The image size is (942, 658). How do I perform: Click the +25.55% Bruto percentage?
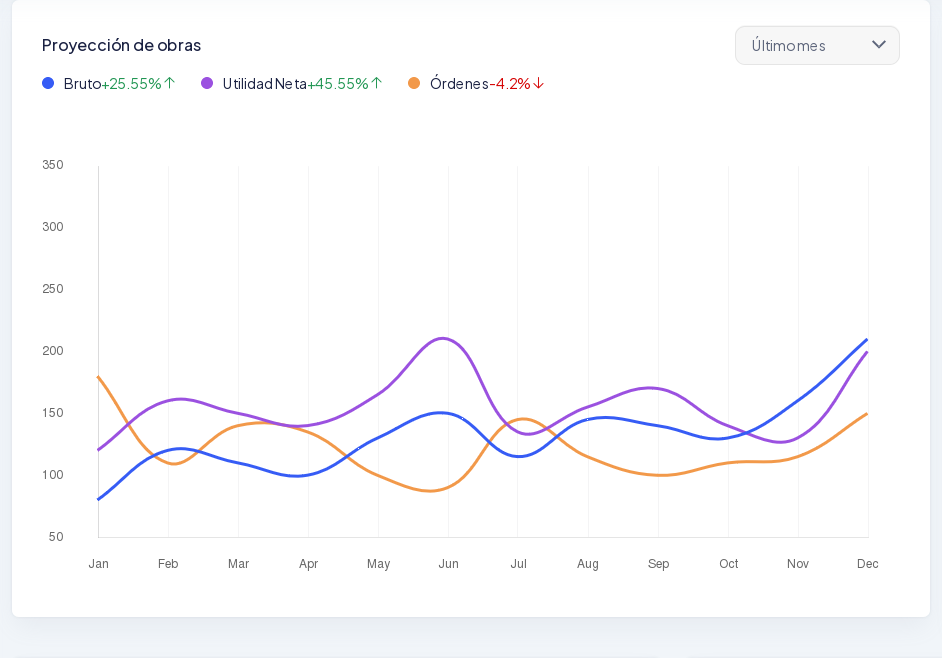coord(132,83)
